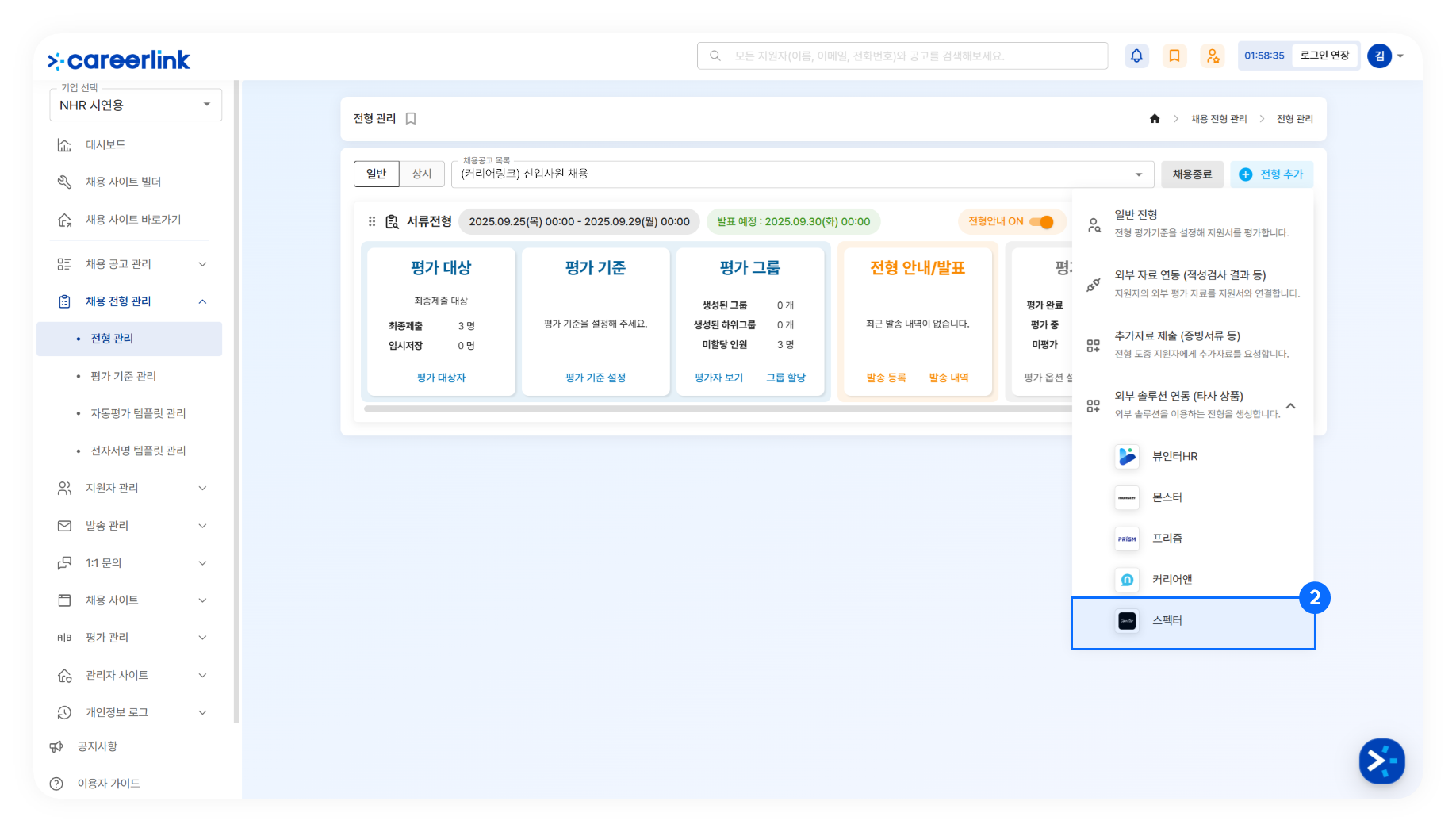Click the session timer 01:58:35
This screenshot has width=1456, height=832.
(x=1264, y=56)
